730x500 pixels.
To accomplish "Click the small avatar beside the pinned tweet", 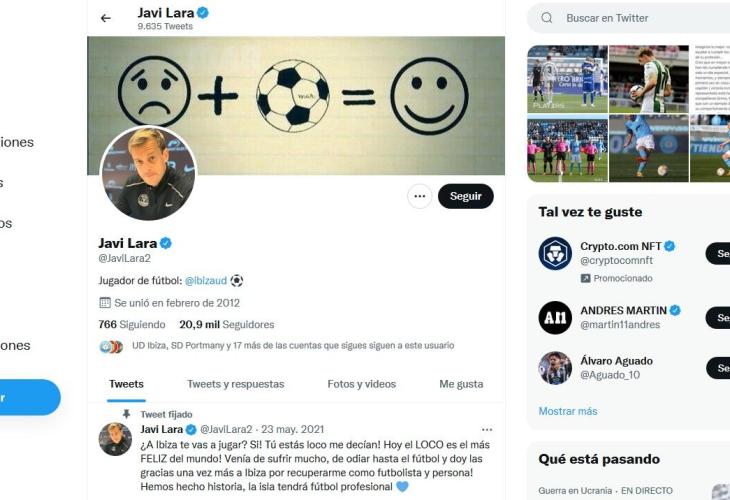I will pyautogui.click(x=115, y=439).
